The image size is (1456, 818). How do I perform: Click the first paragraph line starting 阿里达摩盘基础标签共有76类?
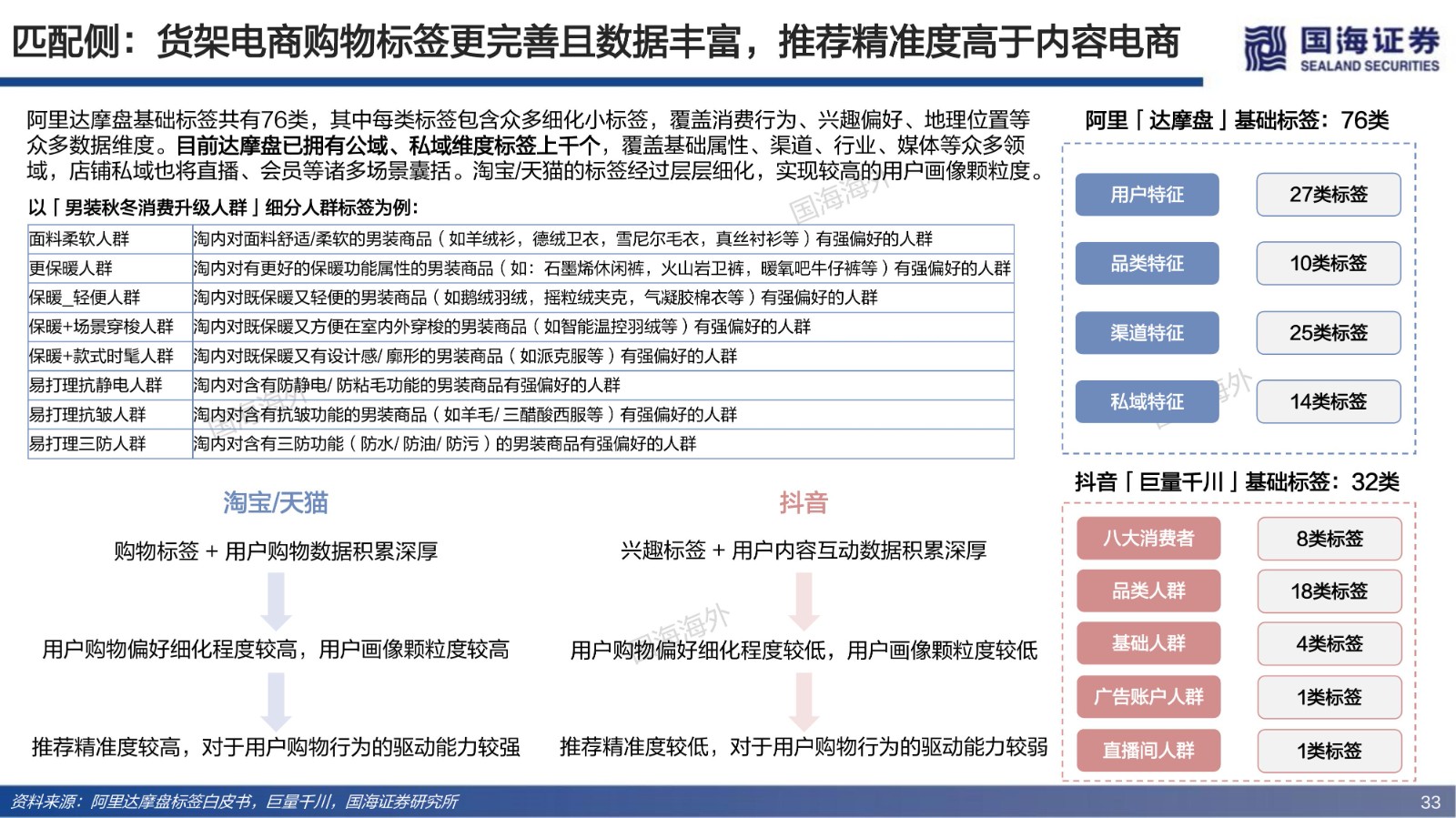click(528, 120)
